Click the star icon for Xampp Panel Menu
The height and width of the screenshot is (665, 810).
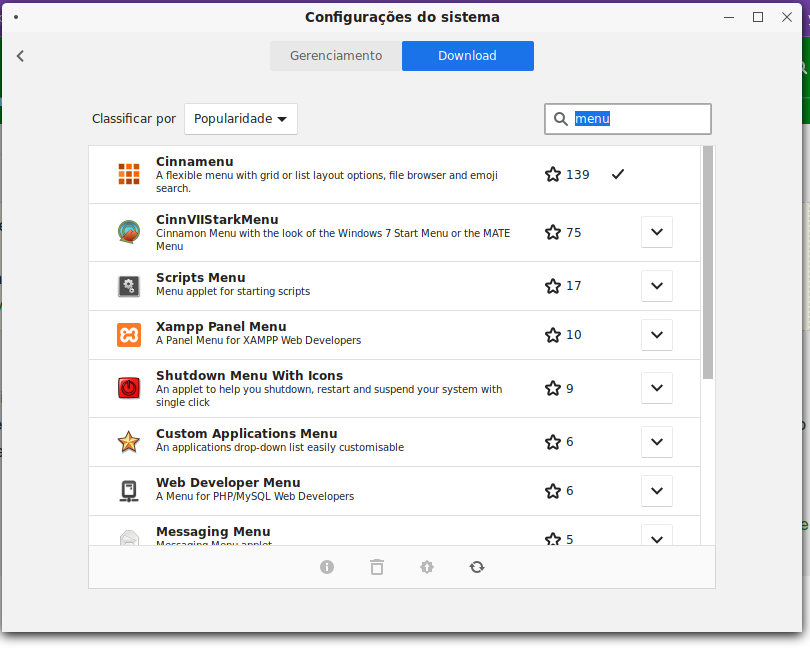coord(553,335)
